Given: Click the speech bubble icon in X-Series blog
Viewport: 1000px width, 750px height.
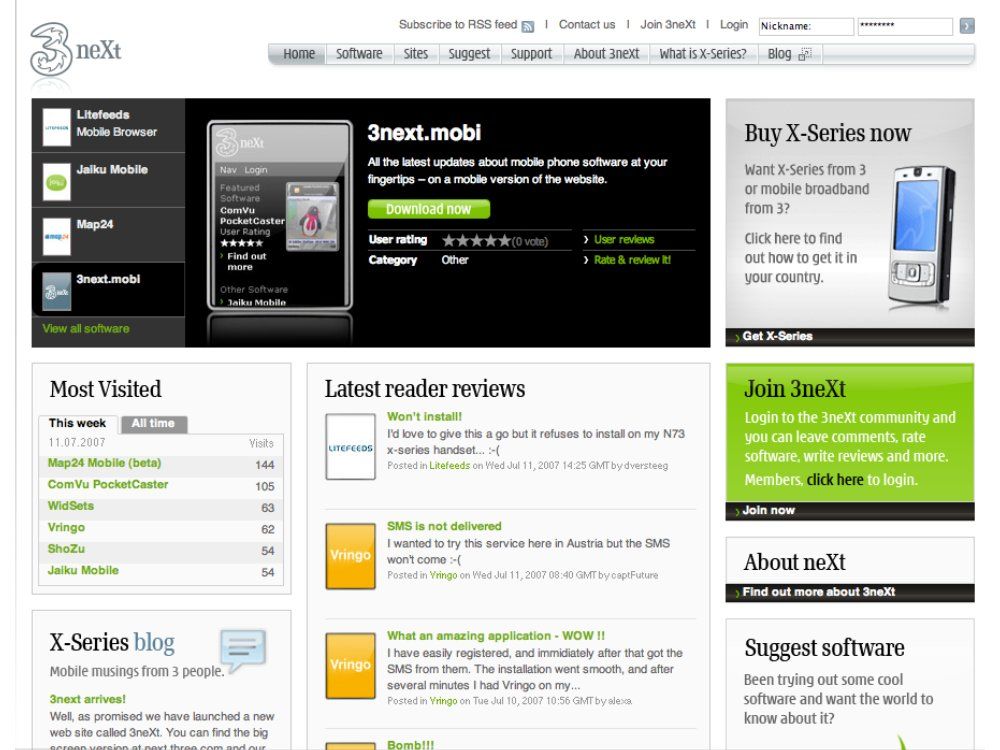Looking at the screenshot, I should [x=240, y=650].
